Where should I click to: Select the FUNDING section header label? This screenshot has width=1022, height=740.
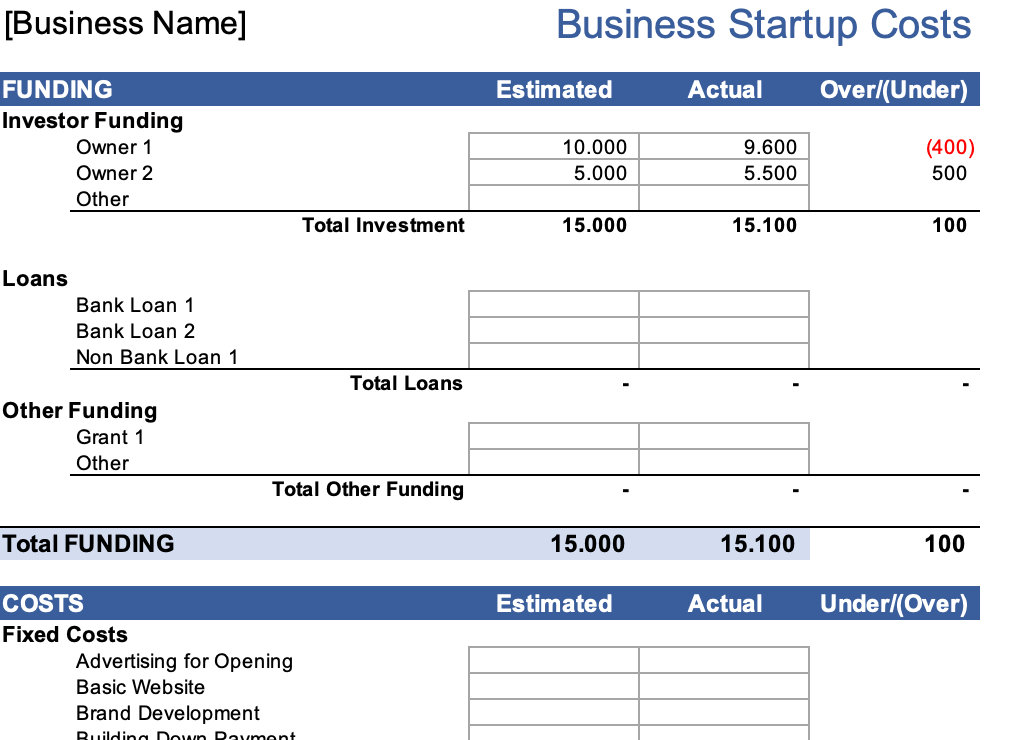pos(57,90)
